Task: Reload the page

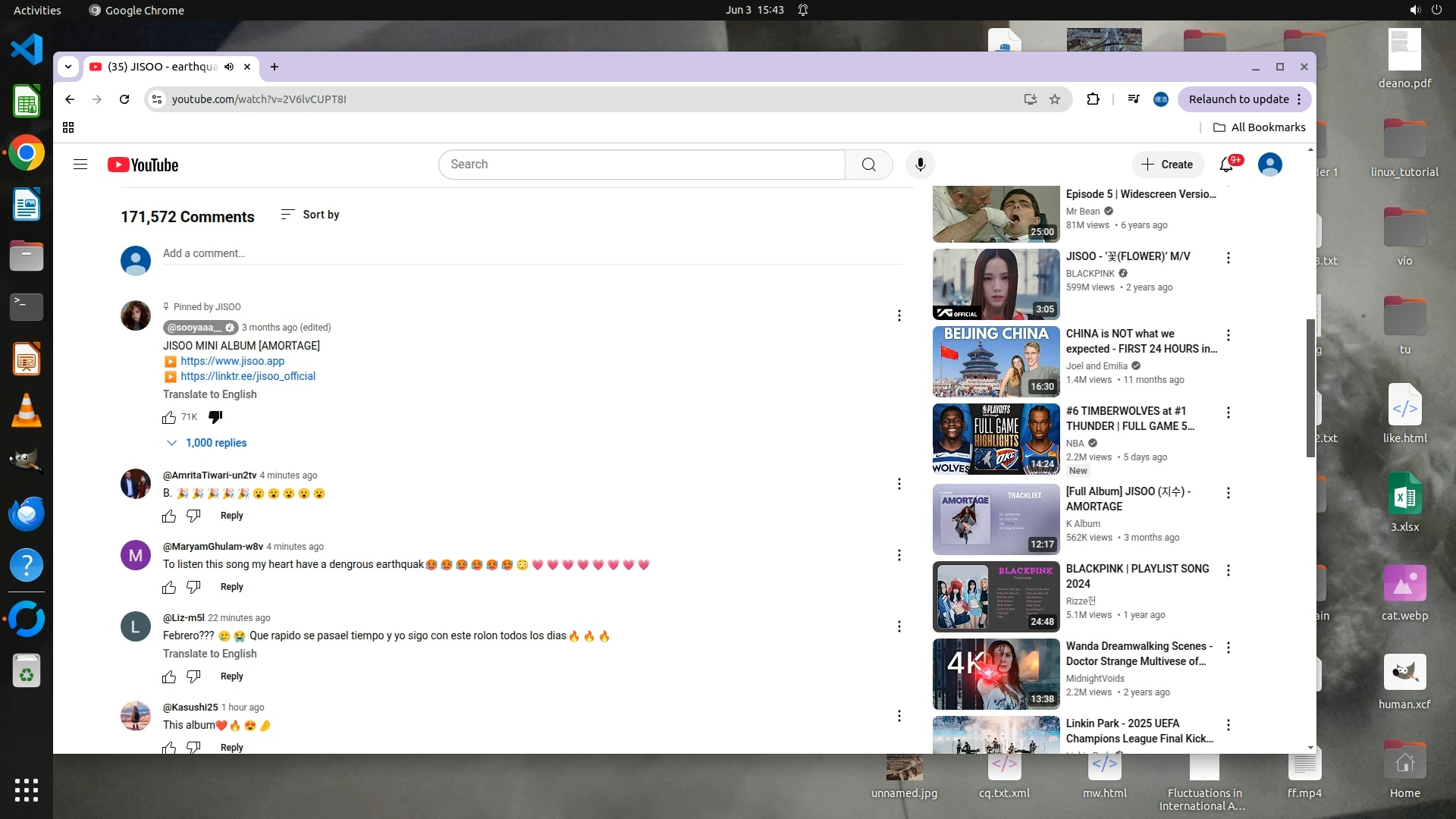Action: pos(124,99)
